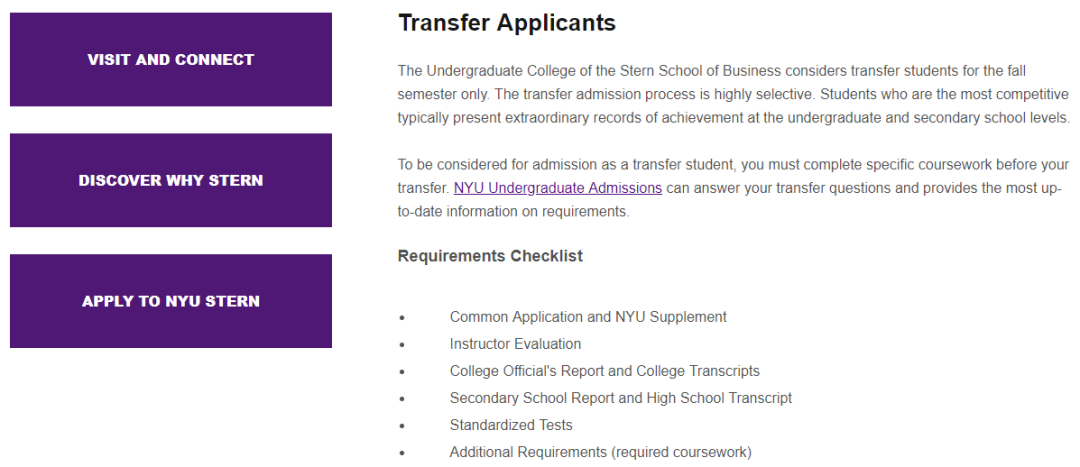
Task: Click the Discover Why Stern button
Action: (171, 180)
